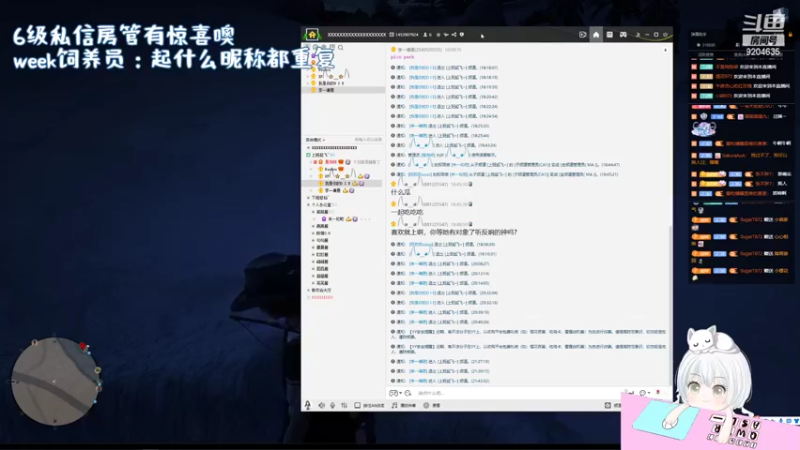Select the red XXXX entry at tree bottom
Image resolution: width=800 pixels, height=450 pixels.
click(322, 297)
